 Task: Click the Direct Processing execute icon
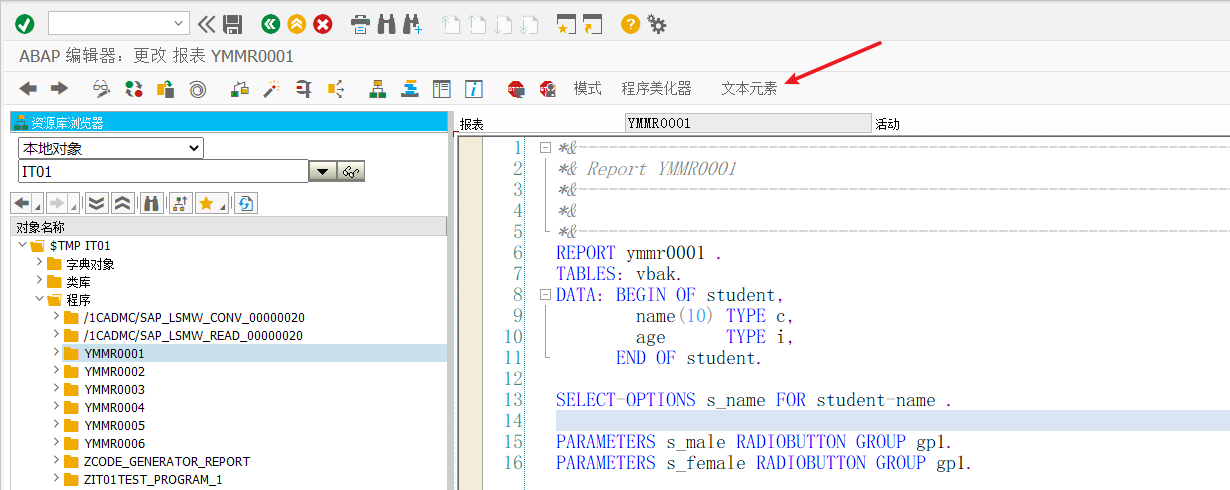click(303, 89)
